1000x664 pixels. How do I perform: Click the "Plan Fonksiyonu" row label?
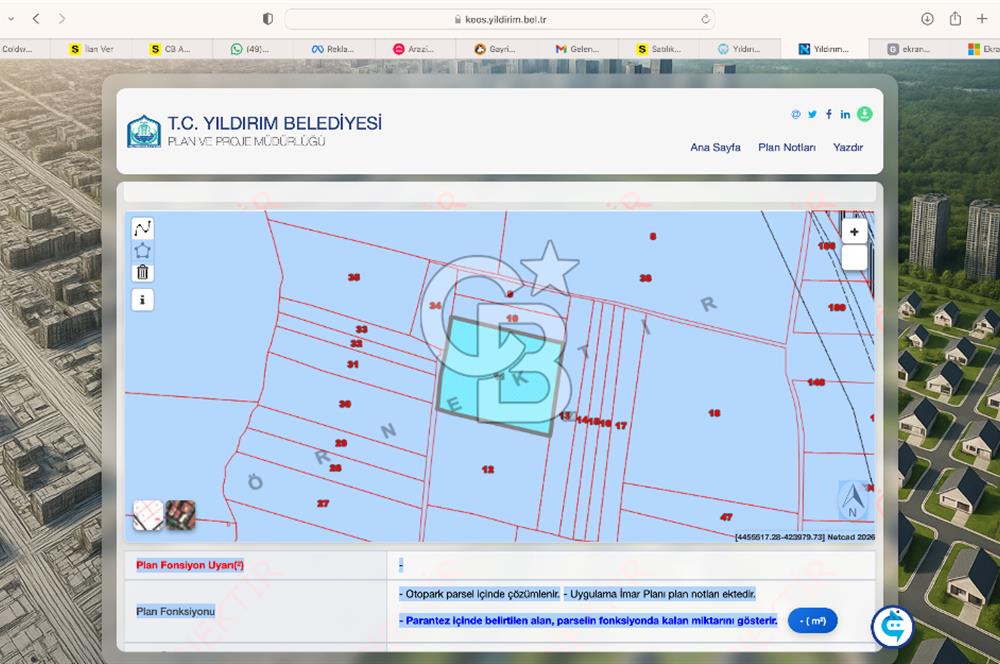(x=175, y=611)
